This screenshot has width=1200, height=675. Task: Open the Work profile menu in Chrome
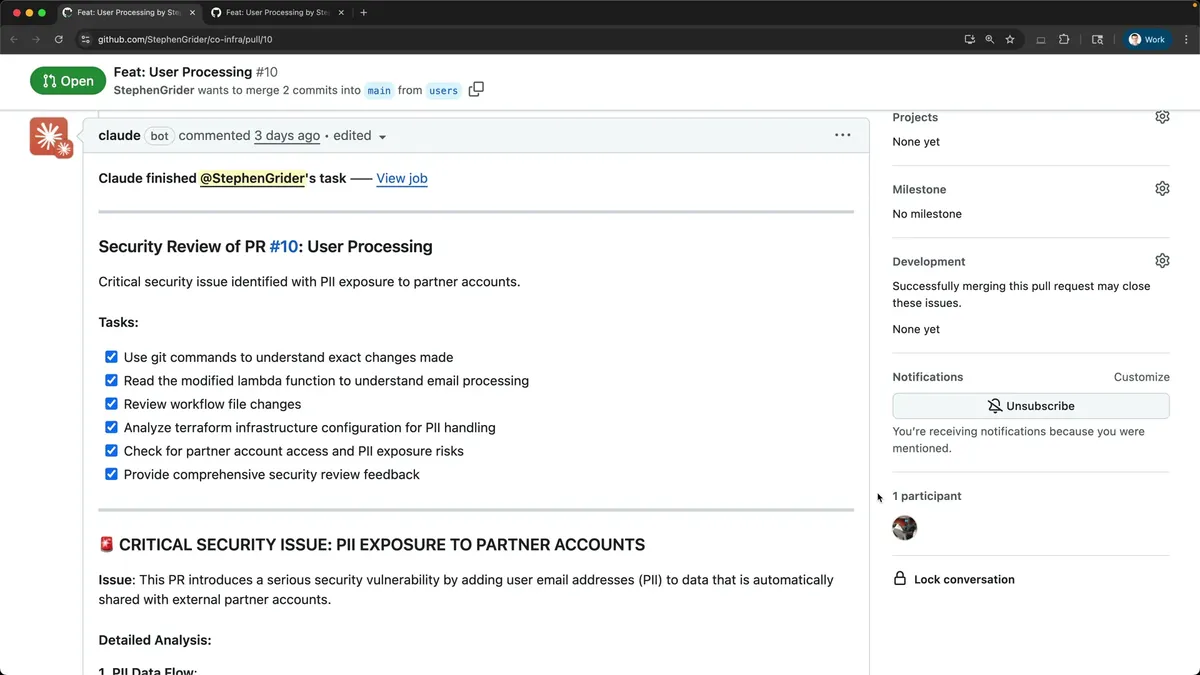[1147, 40]
